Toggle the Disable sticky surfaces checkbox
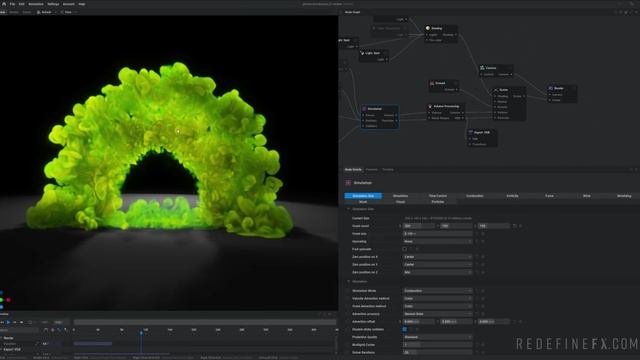Screen dimensions: 640x360 404,329
